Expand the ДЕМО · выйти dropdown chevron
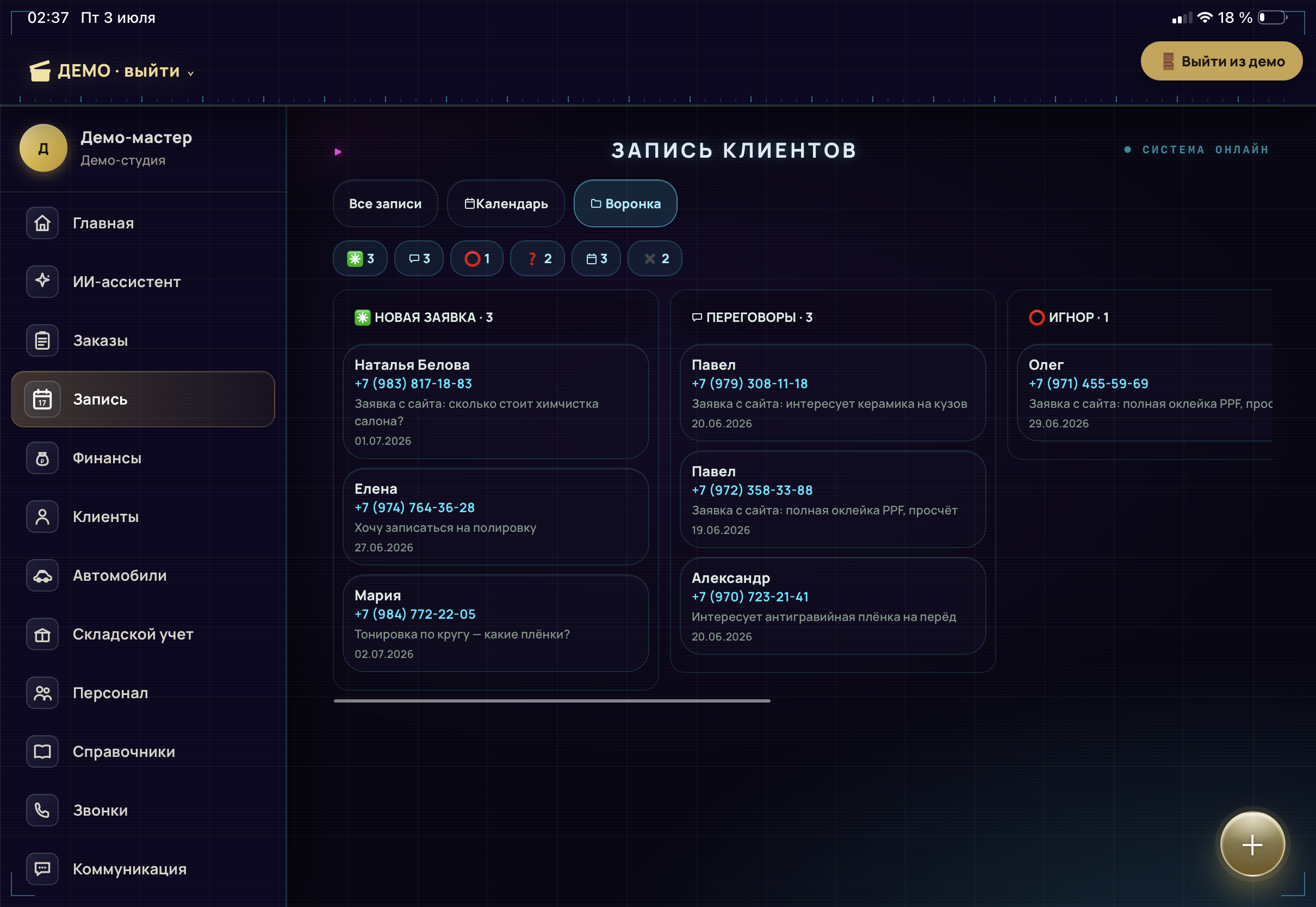This screenshot has height=907, width=1316. [191, 73]
